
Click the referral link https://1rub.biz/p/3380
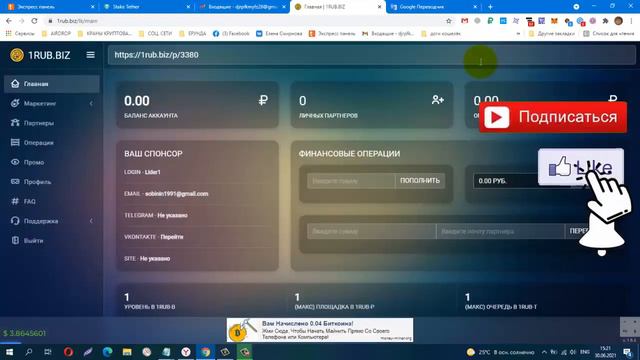pyautogui.click(x=156, y=55)
